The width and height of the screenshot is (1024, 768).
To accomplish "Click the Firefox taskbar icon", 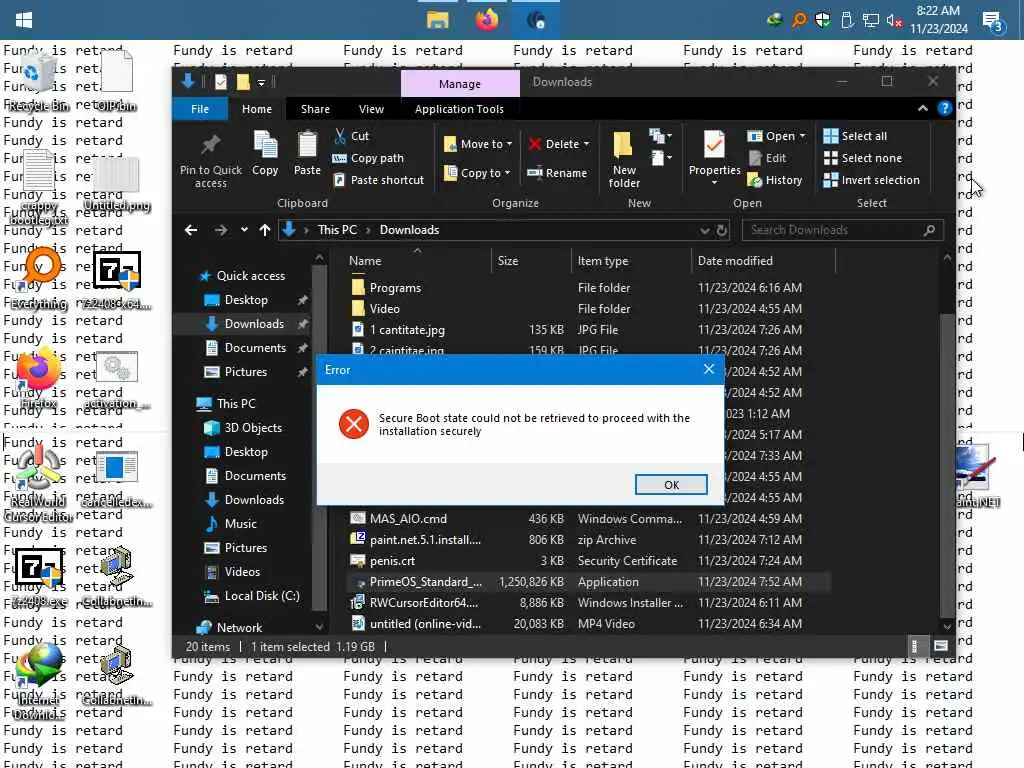I will tap(487, 20).
